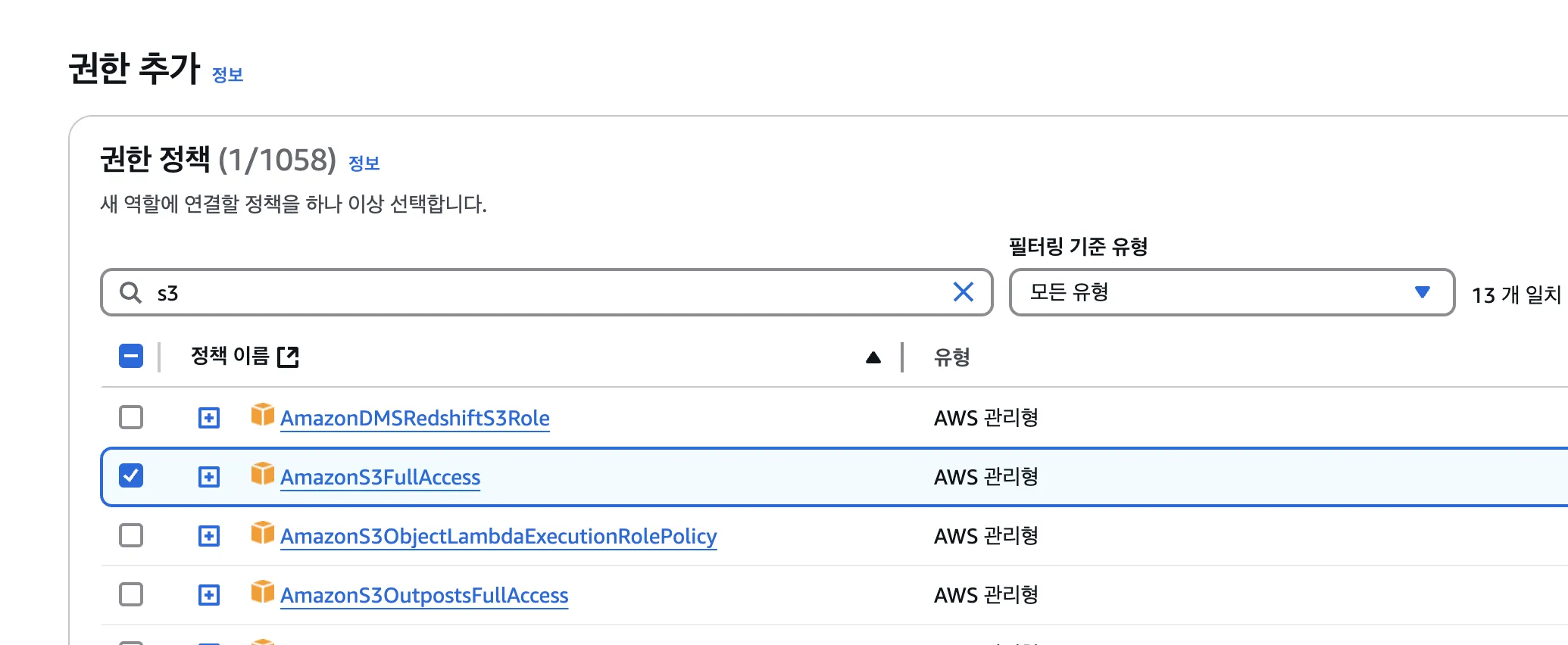Open the 모든 유형 filter type dropdown
Screen dimensions: 1568x645
pos(1231,292)
